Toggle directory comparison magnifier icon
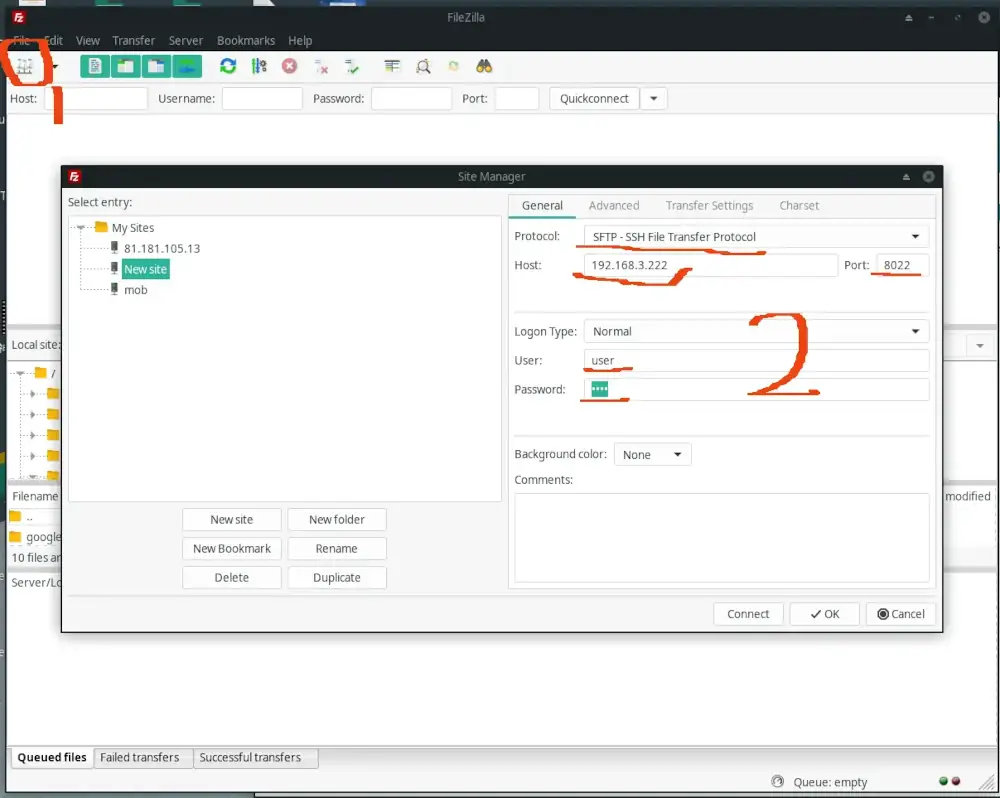This screenshot has height=798, width=1000. click(423, 66)
